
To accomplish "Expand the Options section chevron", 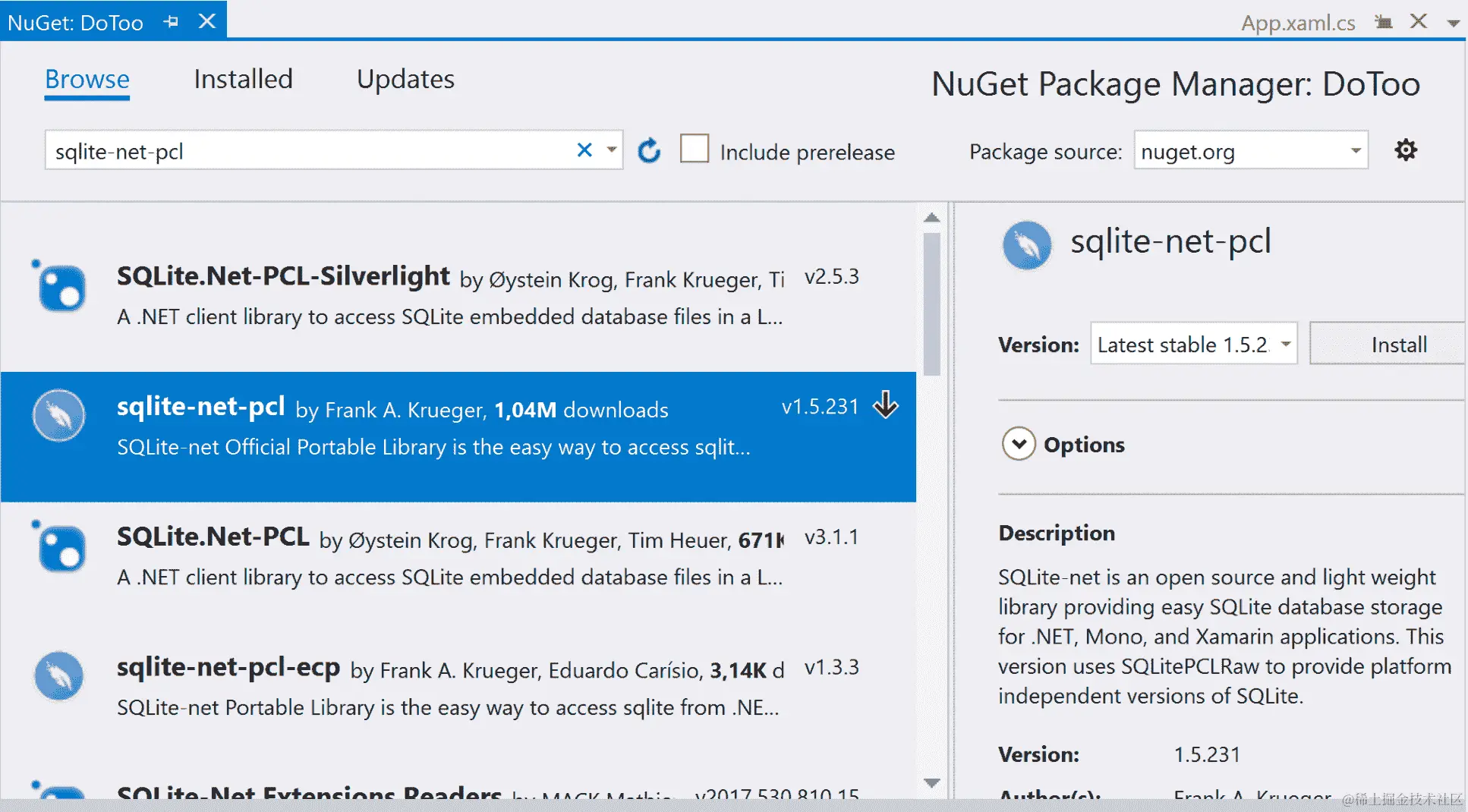I will (1019, 444).
